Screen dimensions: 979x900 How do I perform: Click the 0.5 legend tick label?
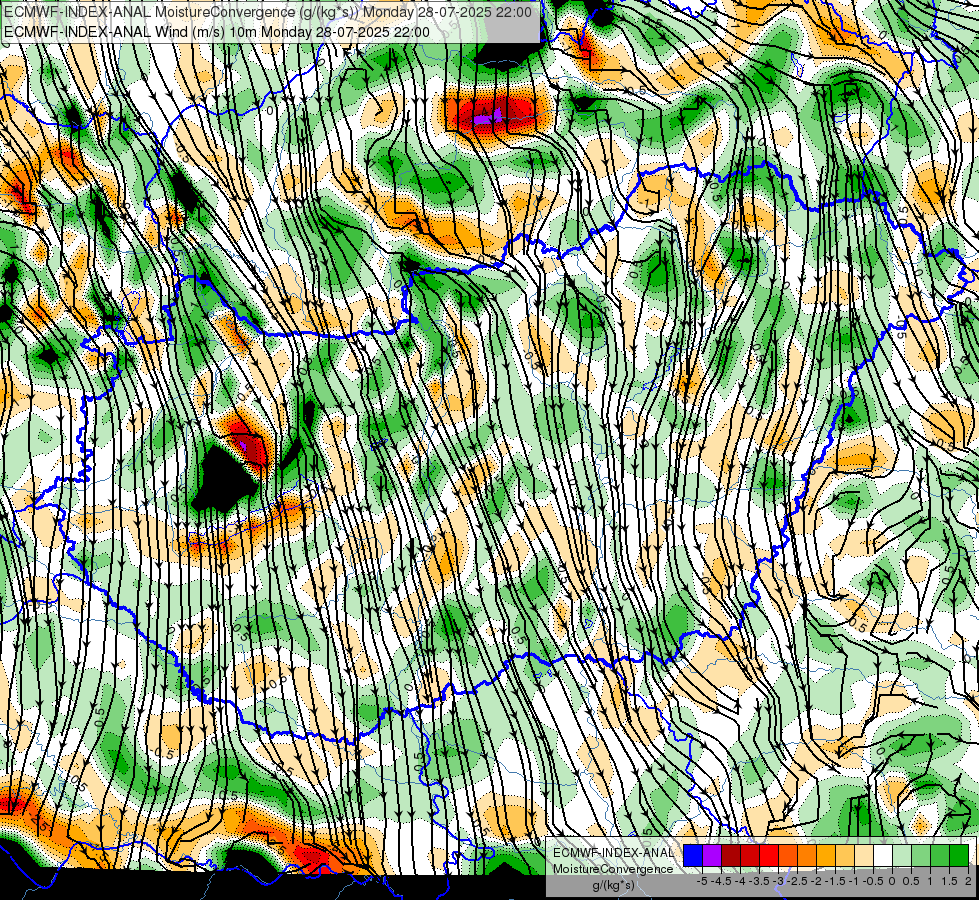pyautogui.click(x=911, y=881)
